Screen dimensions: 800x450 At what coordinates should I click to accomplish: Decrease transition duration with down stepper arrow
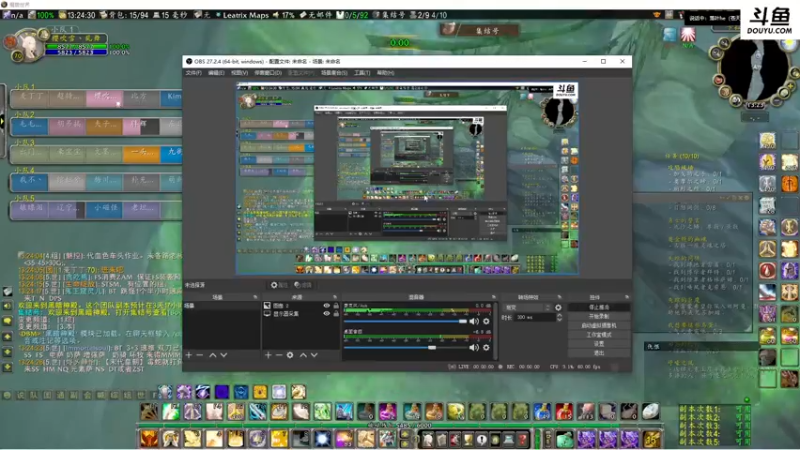point(559,319)
